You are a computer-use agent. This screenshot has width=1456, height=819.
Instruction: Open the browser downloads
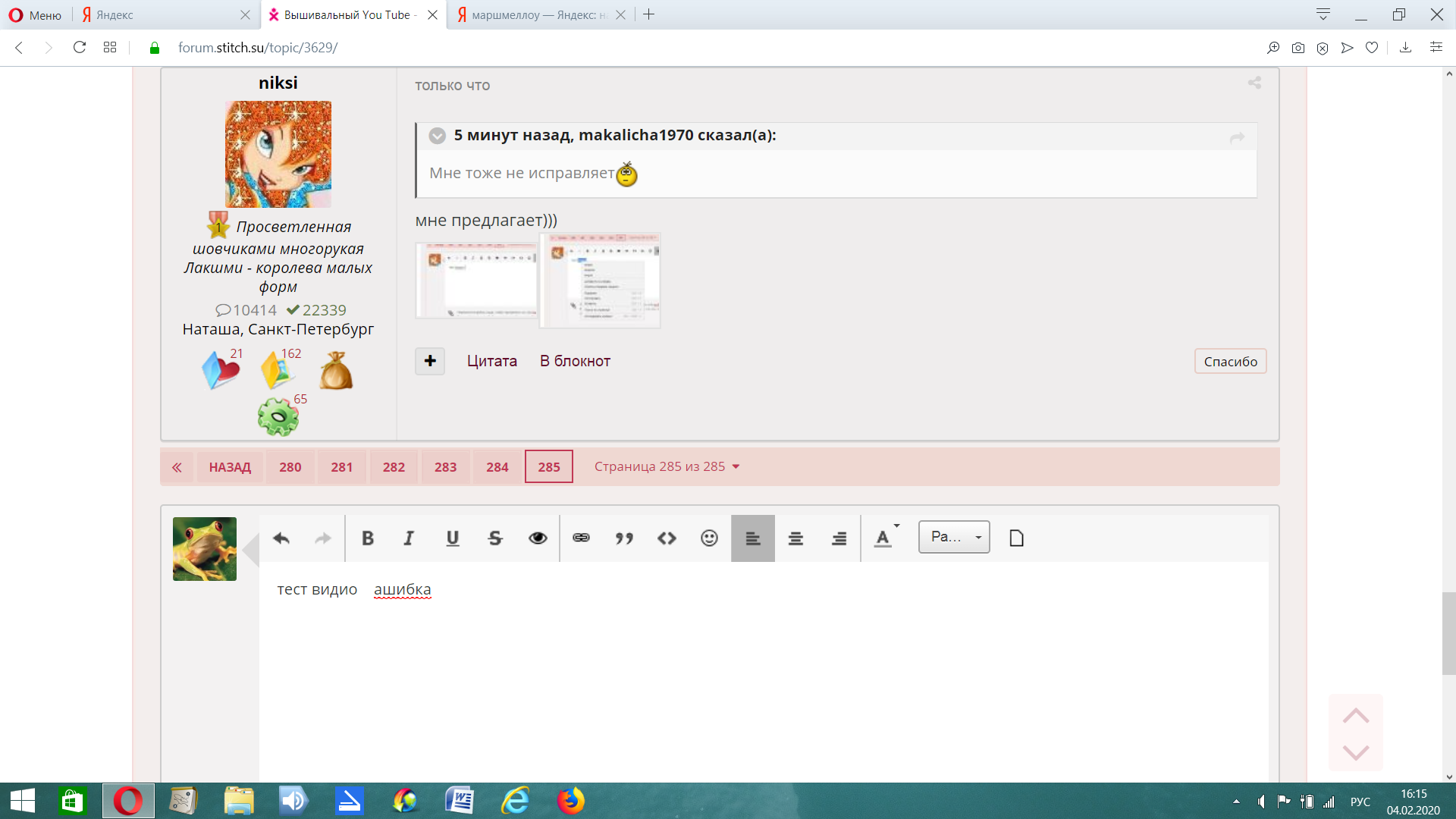[1405, 48]
